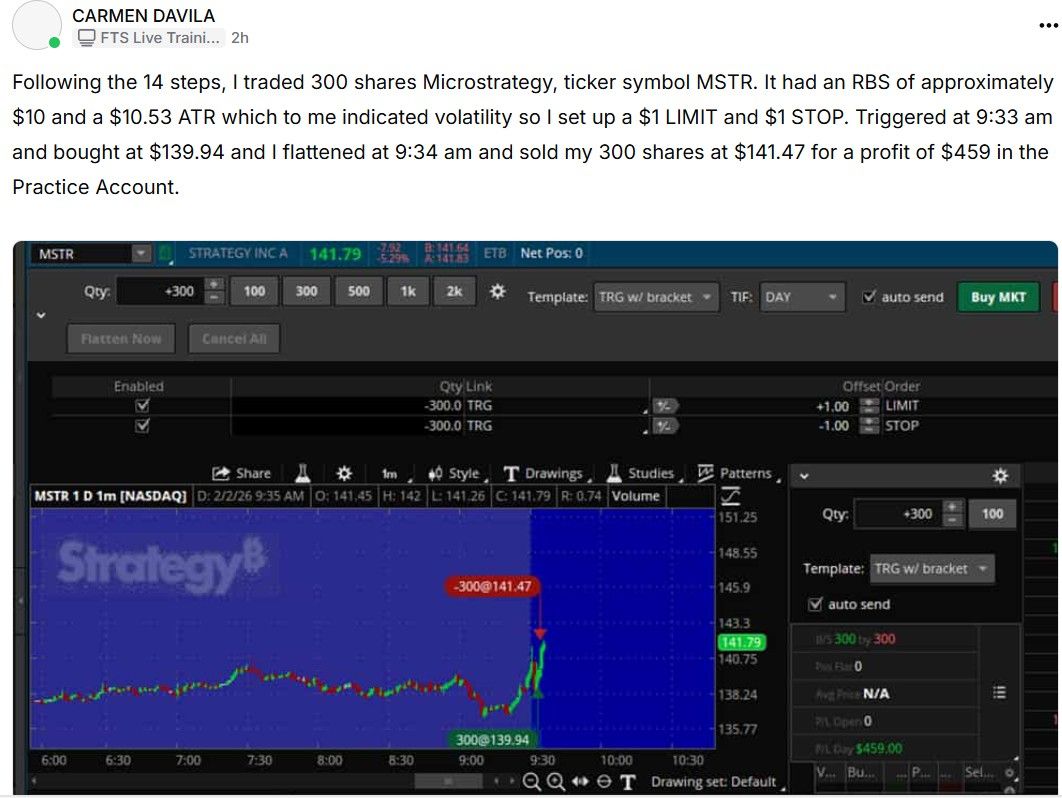Image resolution: width=1062 pixels, height=798 pixels.
Task: Open the MSTR symbol dropdown arrow
Action: click(x=141, y=253)
